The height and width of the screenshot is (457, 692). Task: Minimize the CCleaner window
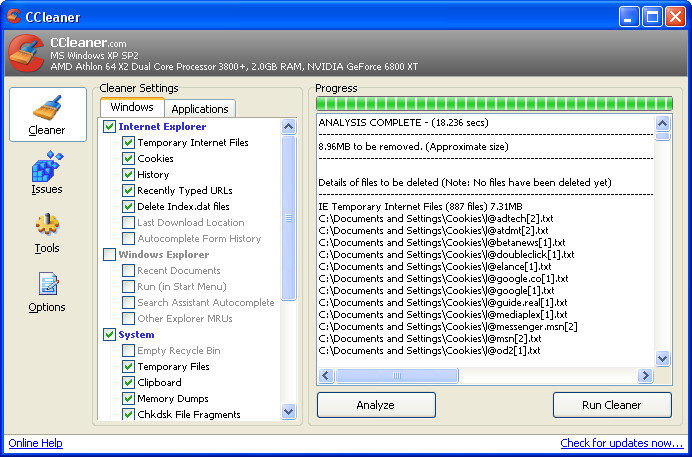[628, 17]
